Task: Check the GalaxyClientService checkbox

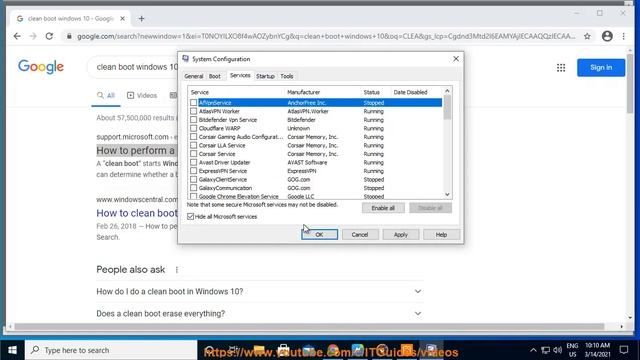Action: click(x=193, y=180)
